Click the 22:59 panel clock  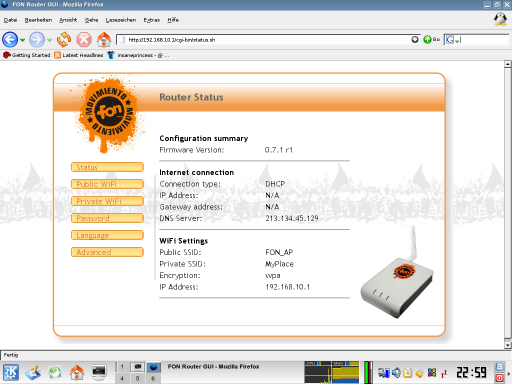pyautogui.click(x=471, y=372)
